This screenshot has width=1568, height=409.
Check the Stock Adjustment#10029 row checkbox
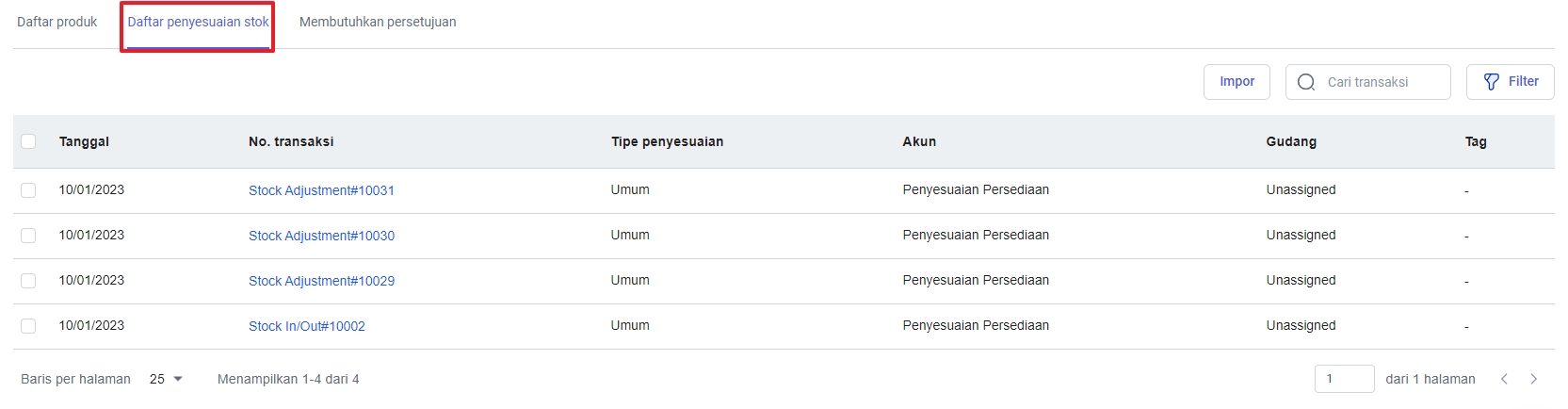click(28, 281)
